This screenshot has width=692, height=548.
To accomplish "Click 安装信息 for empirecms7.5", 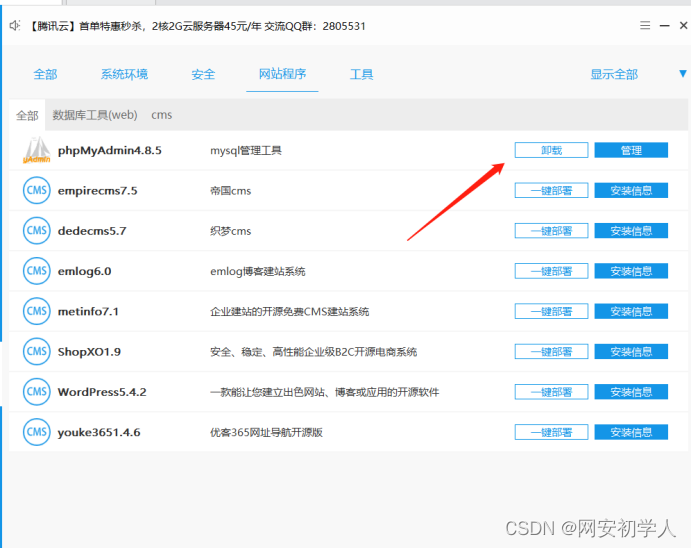I will click(x=631, y=191).
